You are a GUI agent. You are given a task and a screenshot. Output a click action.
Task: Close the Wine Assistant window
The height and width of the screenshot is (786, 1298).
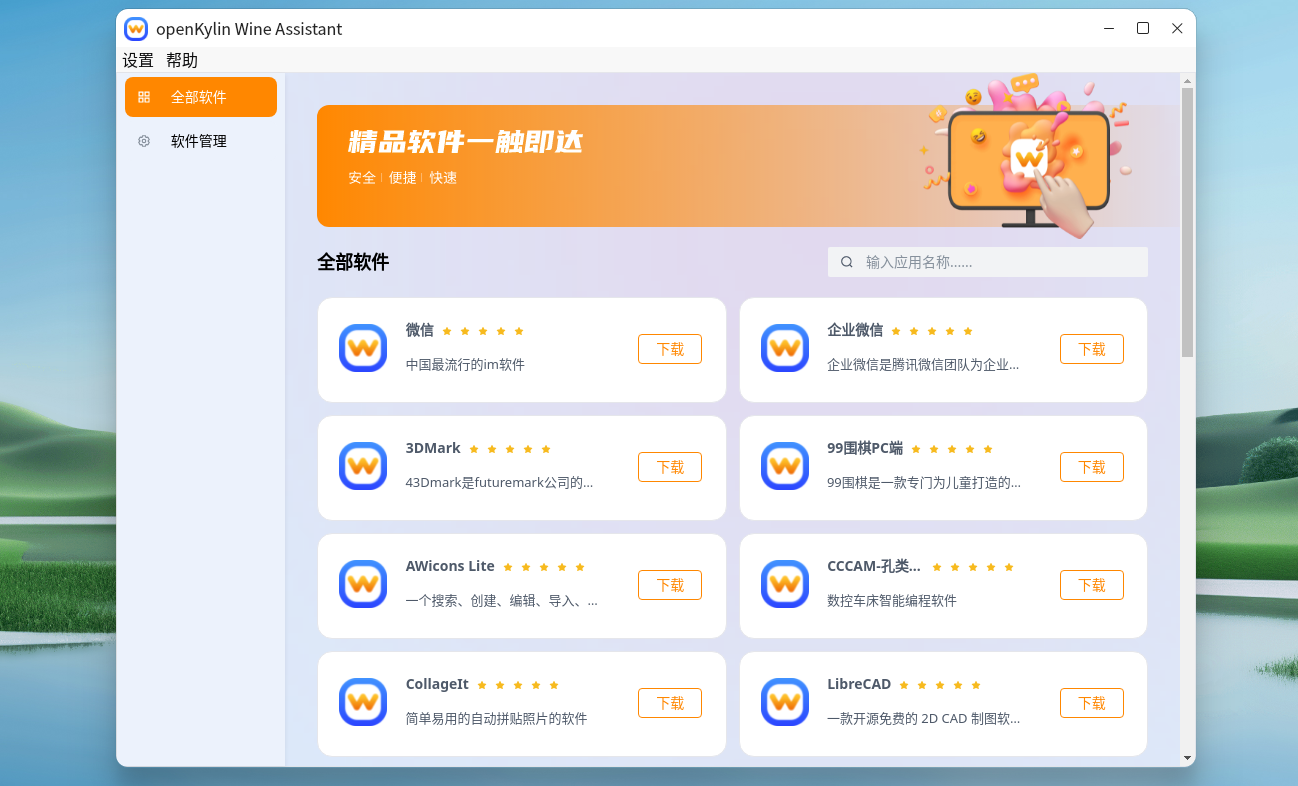point(1177,28)
